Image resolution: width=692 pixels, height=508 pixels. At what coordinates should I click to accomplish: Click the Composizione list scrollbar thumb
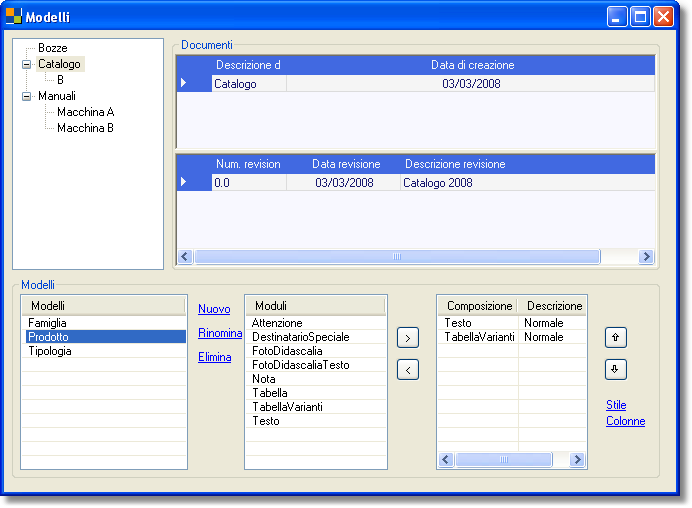pyautogui.click(x=504, y=459)
